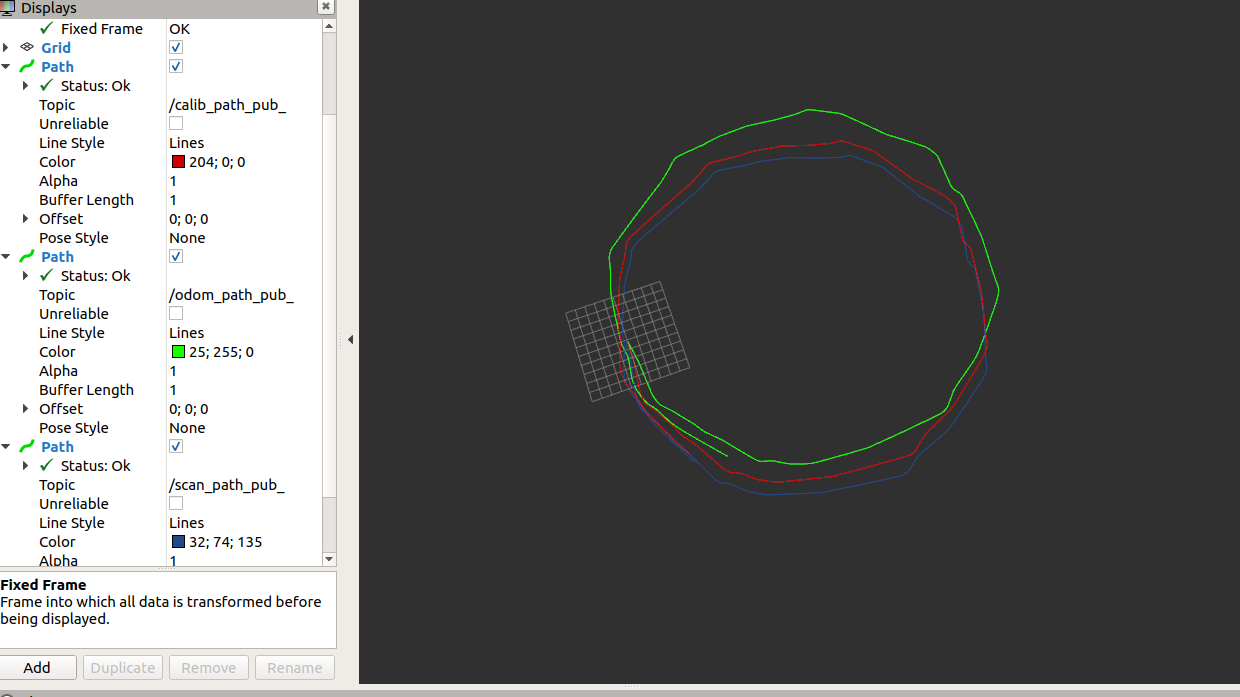Viewport: 1240px width, 697px height.
Task: Expand the Offset property of the calib path
Action: pos(25,218)
